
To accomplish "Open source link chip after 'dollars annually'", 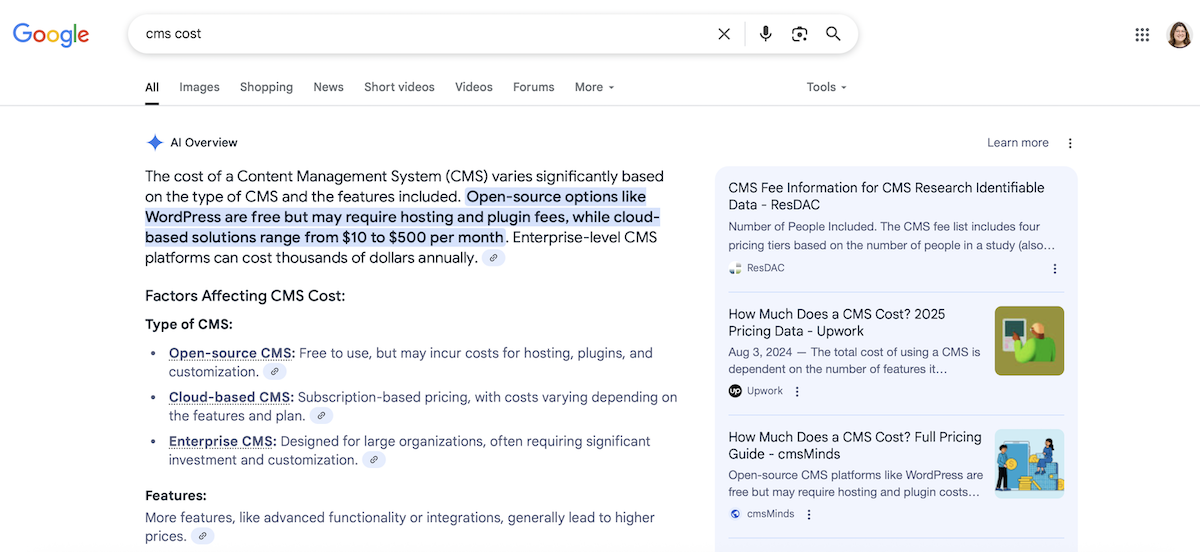I will click(493, 258).
